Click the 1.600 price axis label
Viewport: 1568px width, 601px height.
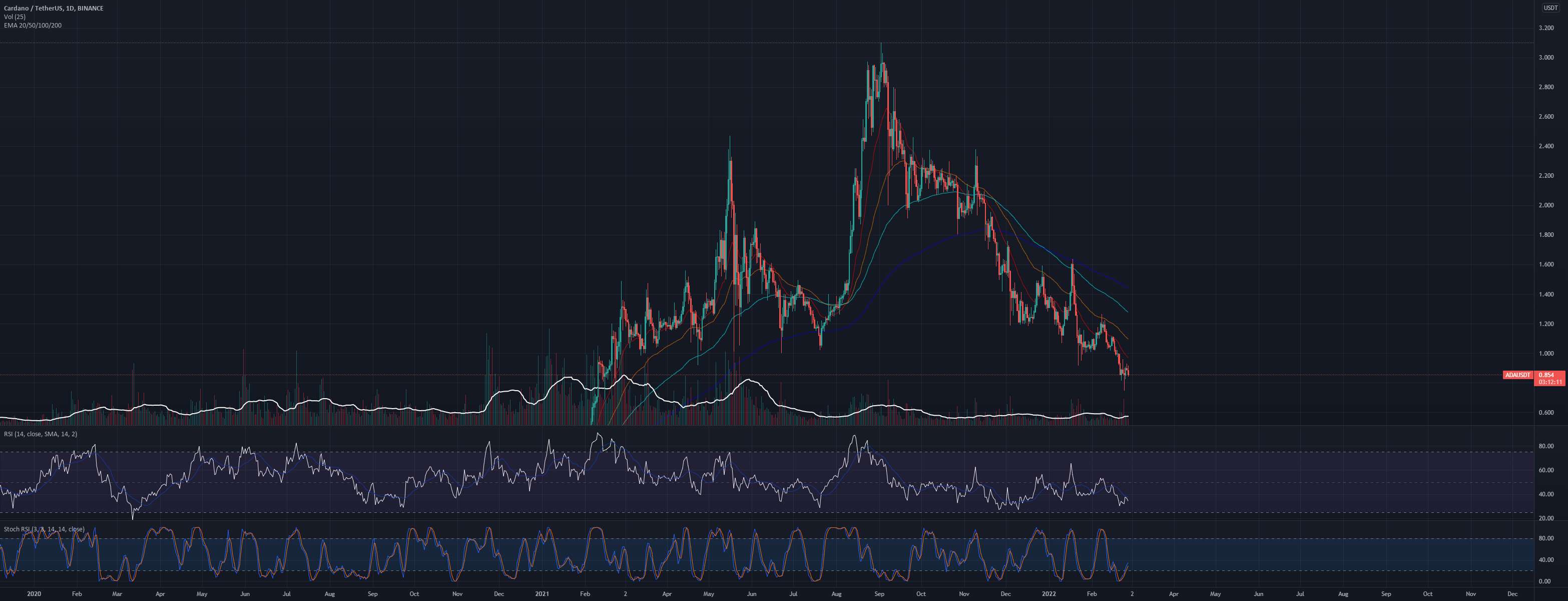1546,265
